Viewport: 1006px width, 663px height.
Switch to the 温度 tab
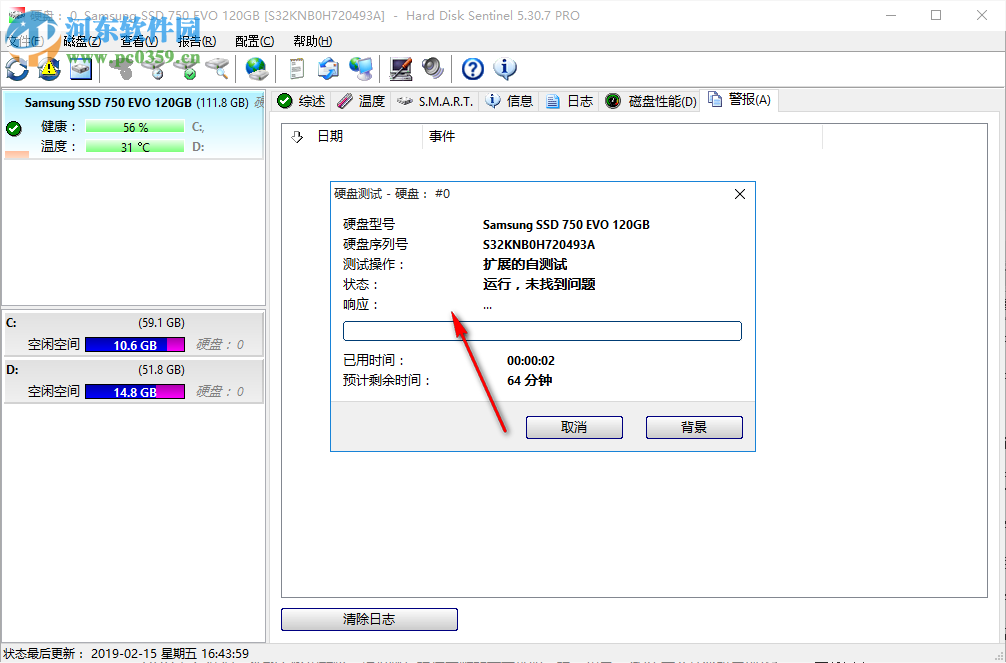[x=361, y=101]
